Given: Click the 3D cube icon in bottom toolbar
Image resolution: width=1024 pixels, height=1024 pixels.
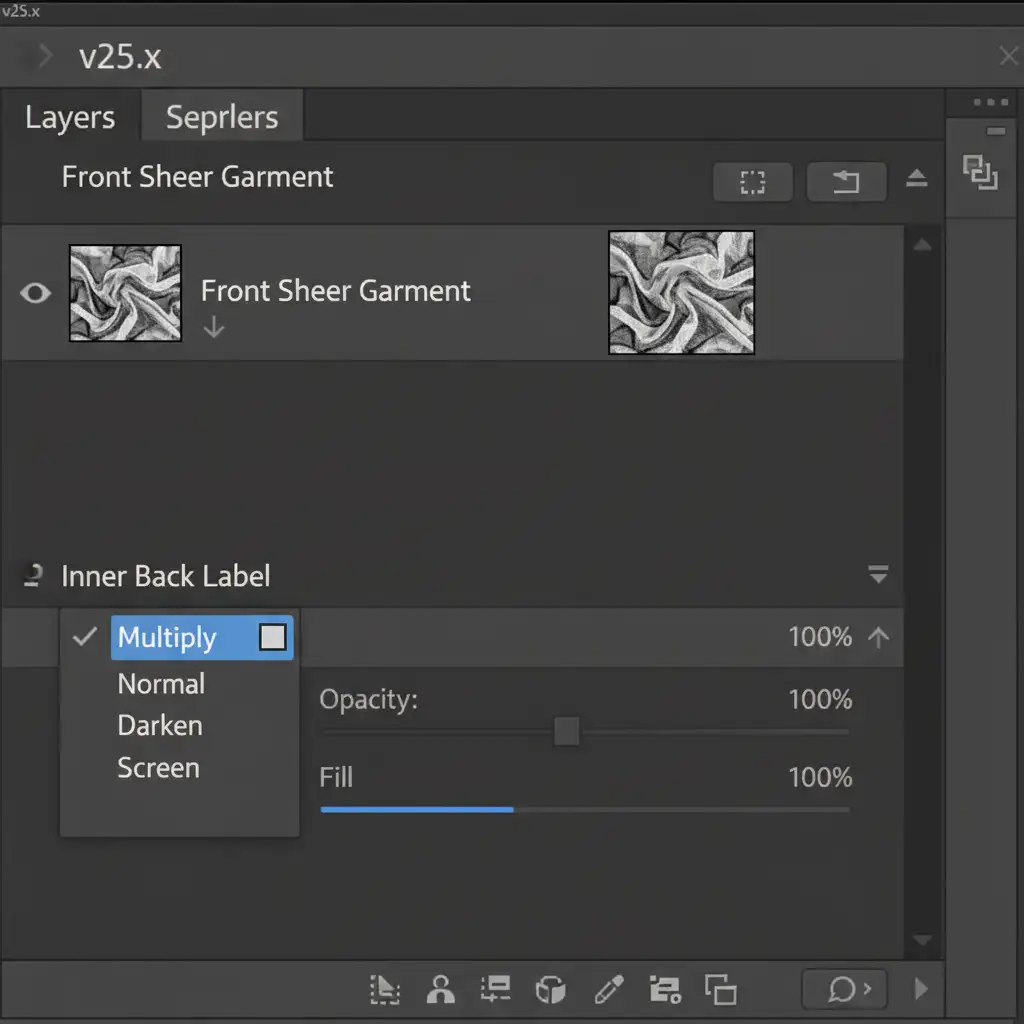Looking at the screenshot, I should tap(551, 990).
